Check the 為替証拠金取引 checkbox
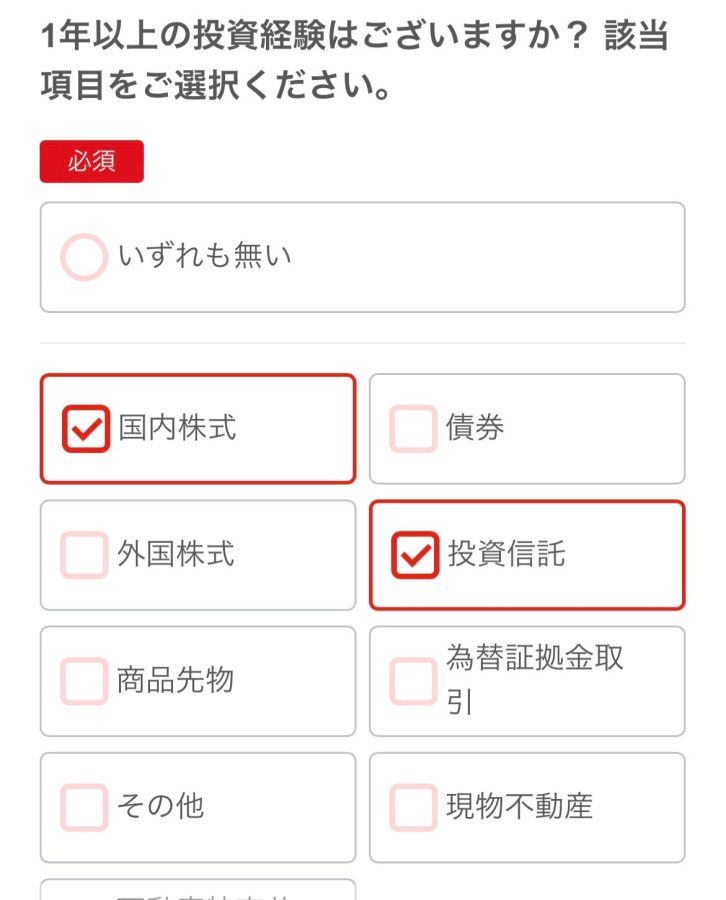The width and height of the screenshot is (726, 900). pyautogui.click(x=413, y=681)
